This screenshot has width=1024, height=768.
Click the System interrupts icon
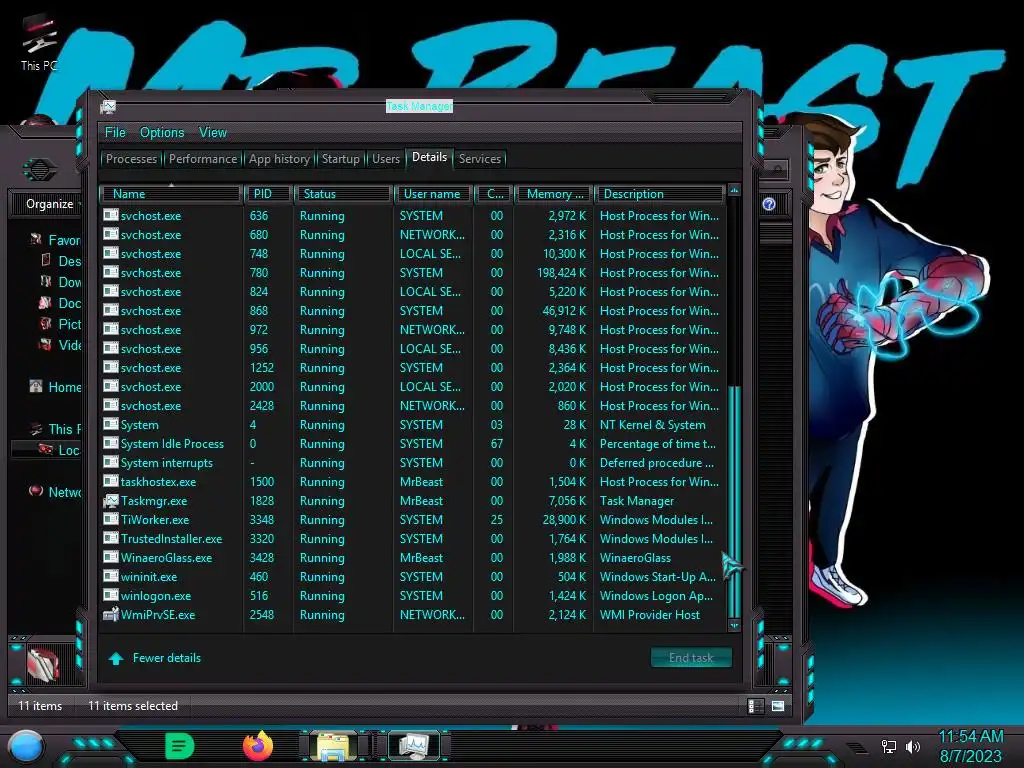[x=111, y=462]
